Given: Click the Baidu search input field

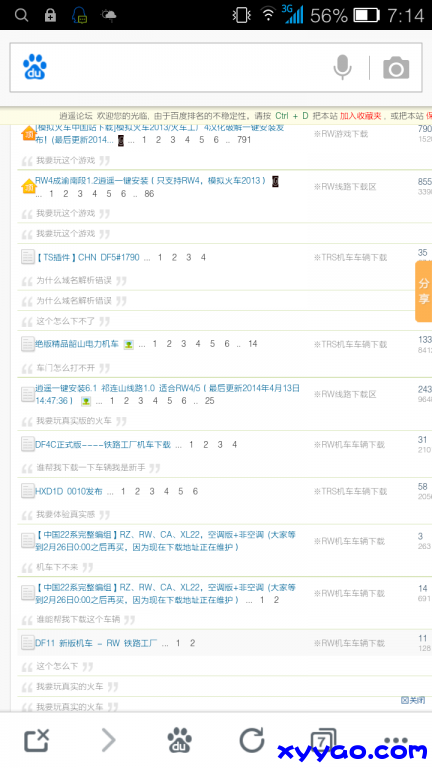Looking at the screenshot, I should [216, 68].
